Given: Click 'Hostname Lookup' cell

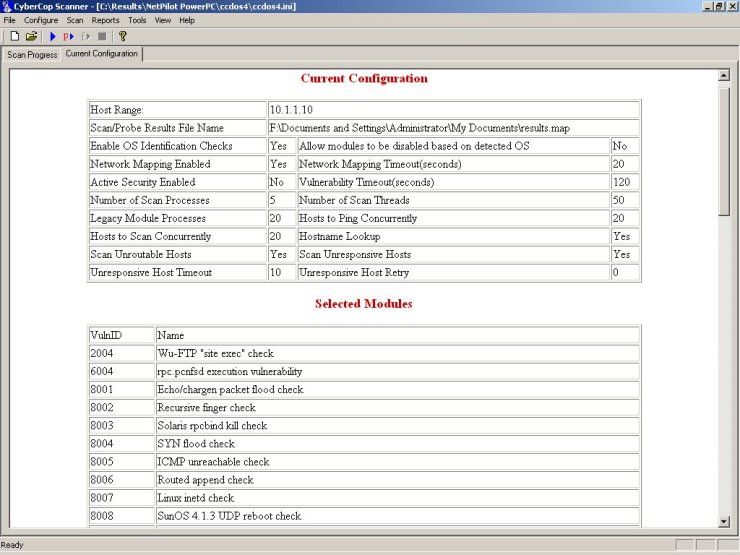Looking at the screenshot, I should [454, 236].
